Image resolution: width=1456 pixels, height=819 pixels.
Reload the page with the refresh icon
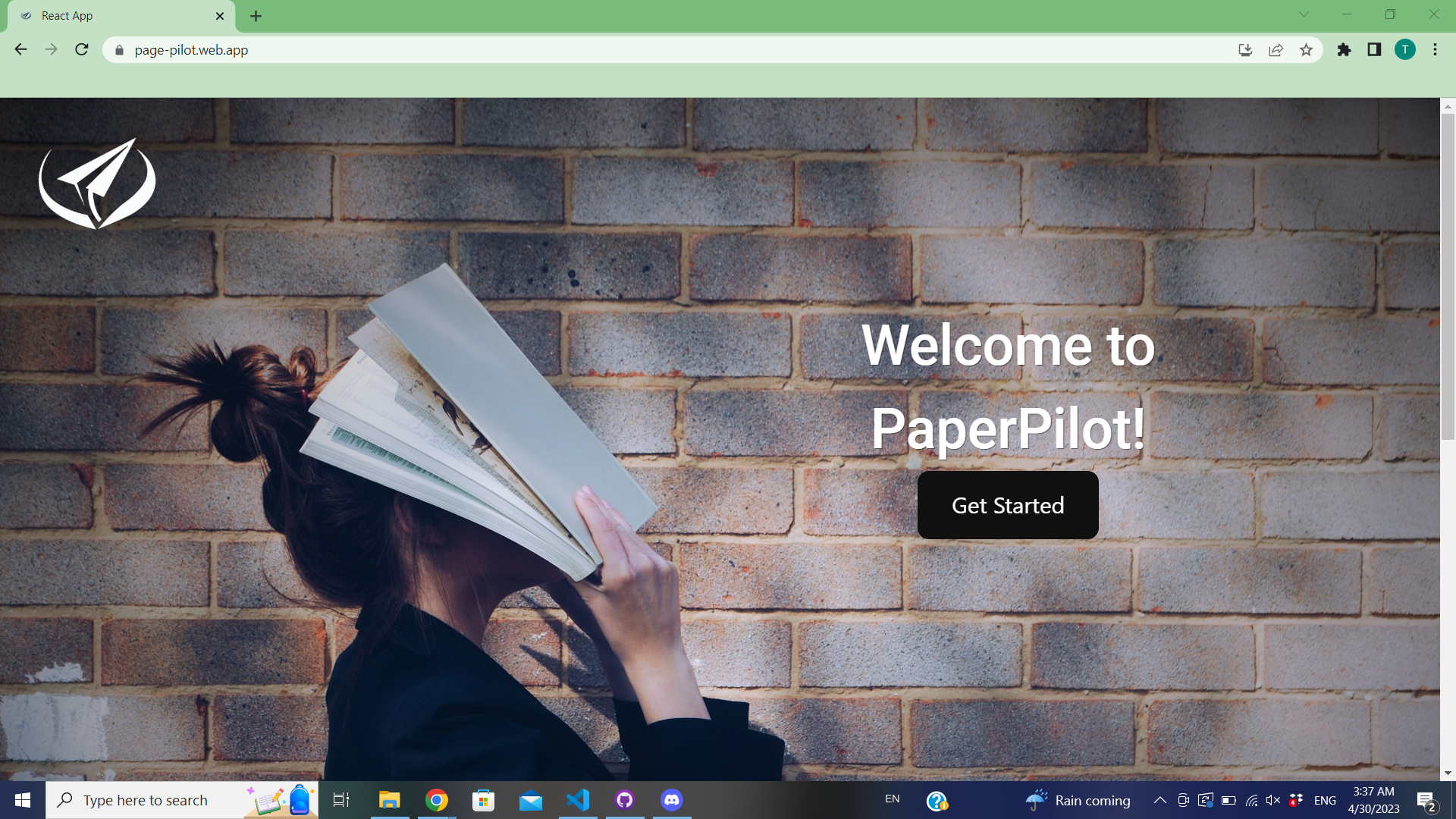pyautogui.click(x=82, y=50)
